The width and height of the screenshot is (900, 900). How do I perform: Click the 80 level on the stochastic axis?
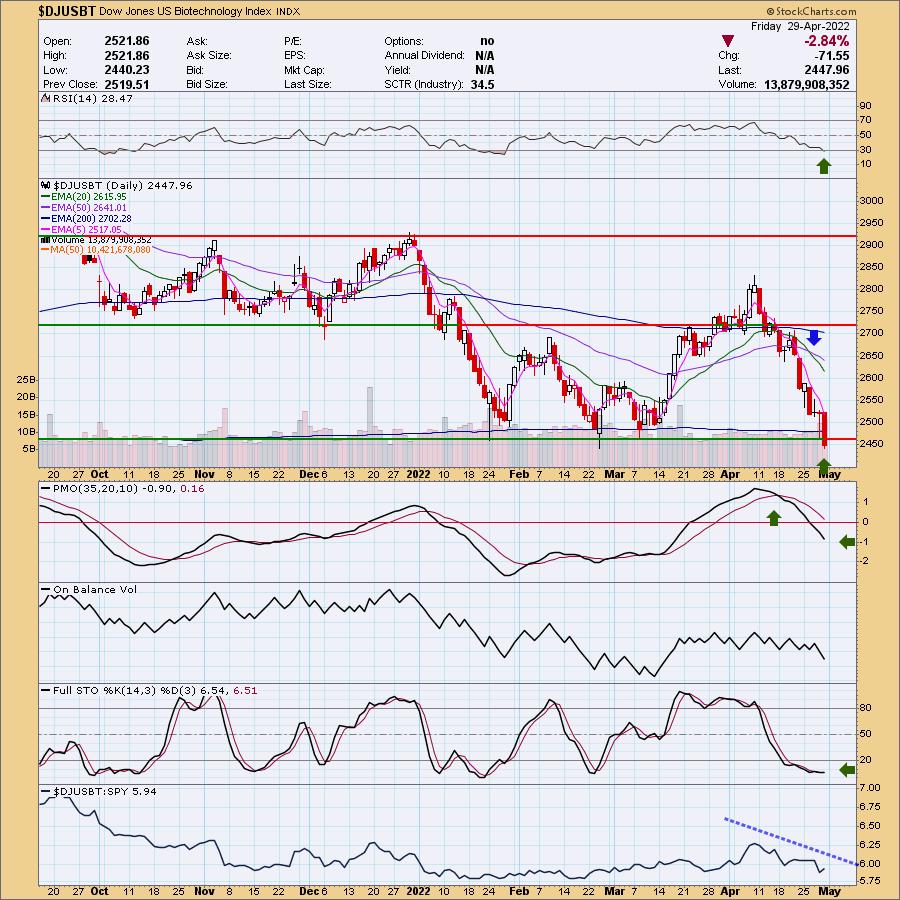[x=865, y=708]
